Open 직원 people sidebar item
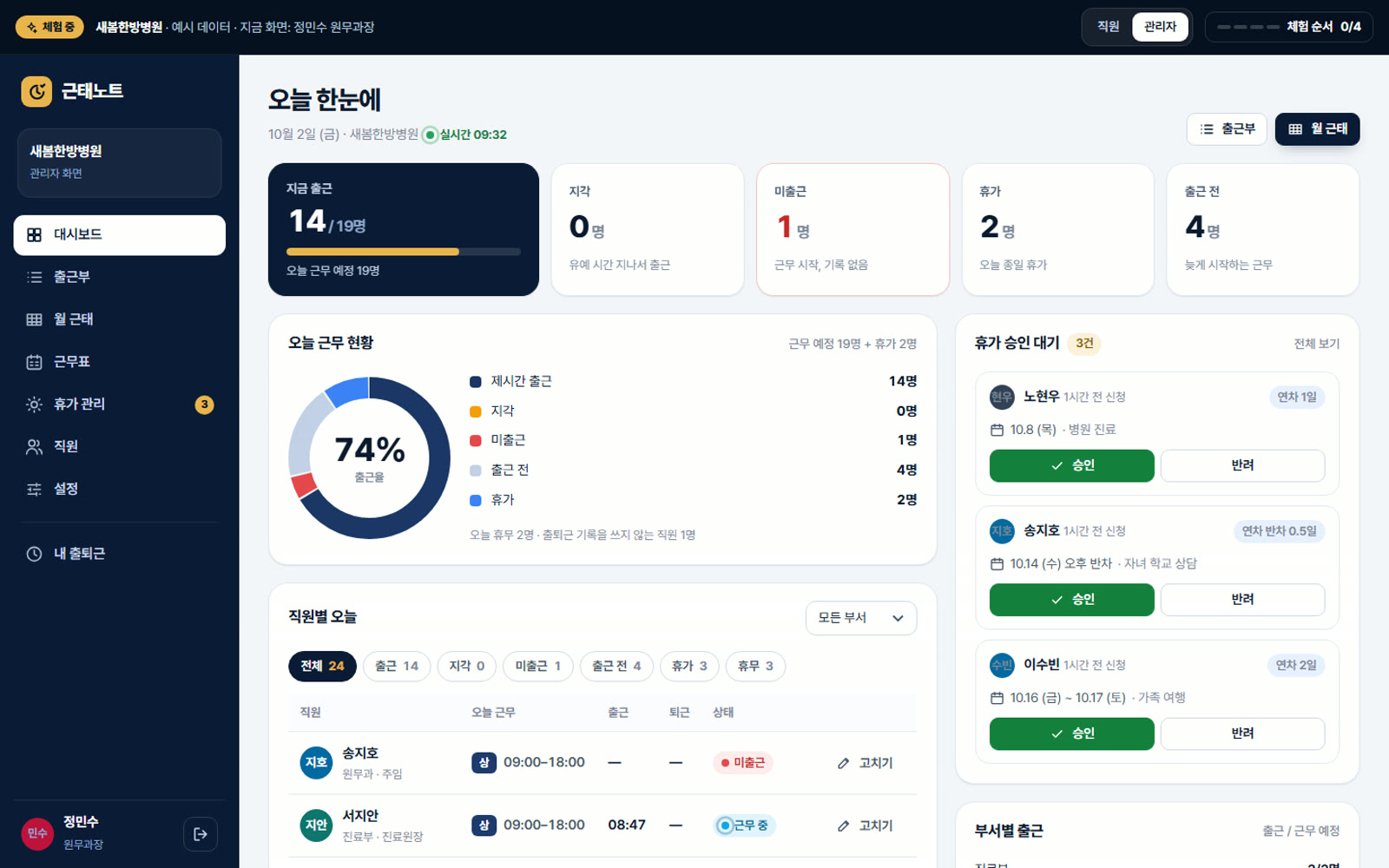Image resolution: width=1389 pixels, height=868 pixels. pyautogui.click(x=120, y=446)
